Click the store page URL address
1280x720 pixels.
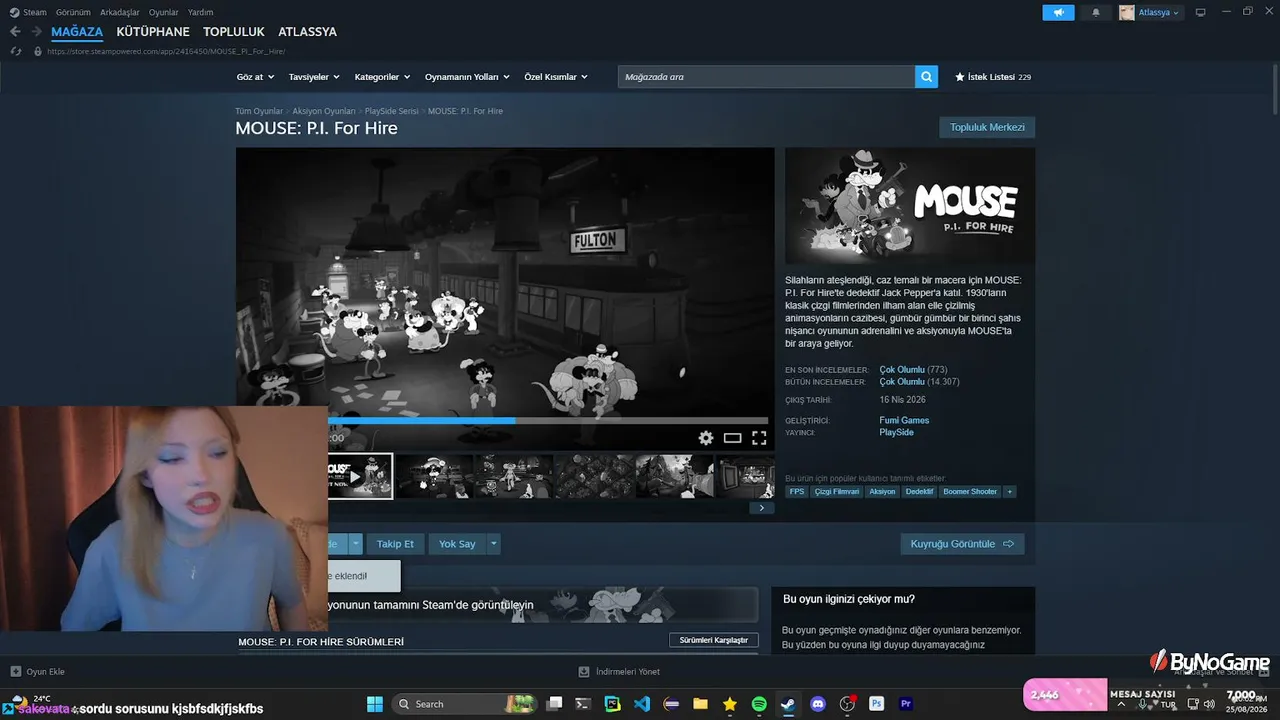[x=166, y=51]
